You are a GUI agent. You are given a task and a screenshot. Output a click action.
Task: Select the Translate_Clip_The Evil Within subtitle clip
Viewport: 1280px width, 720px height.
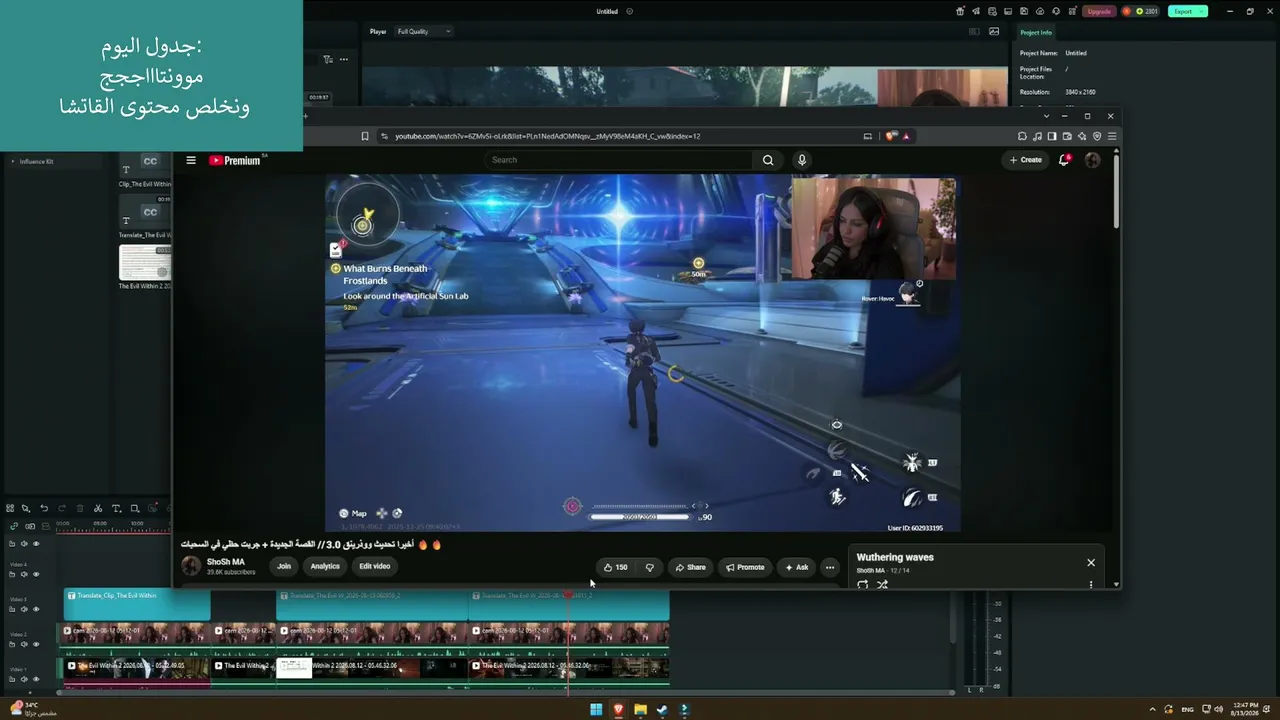[x=137, y=605]
